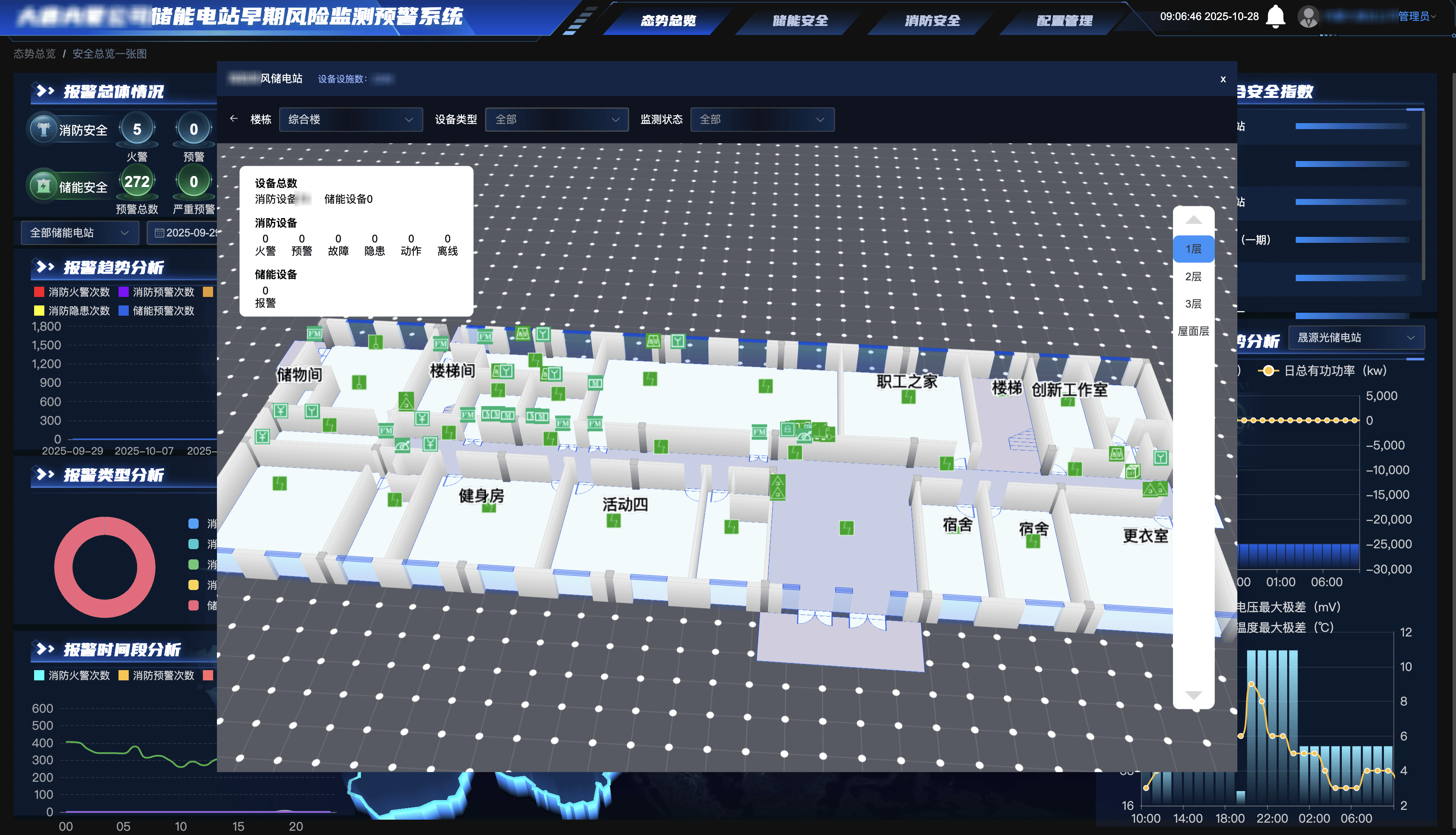Open the 监测状态 dropdown
This screenshot has height=835, width=1456.
point(762,119)
